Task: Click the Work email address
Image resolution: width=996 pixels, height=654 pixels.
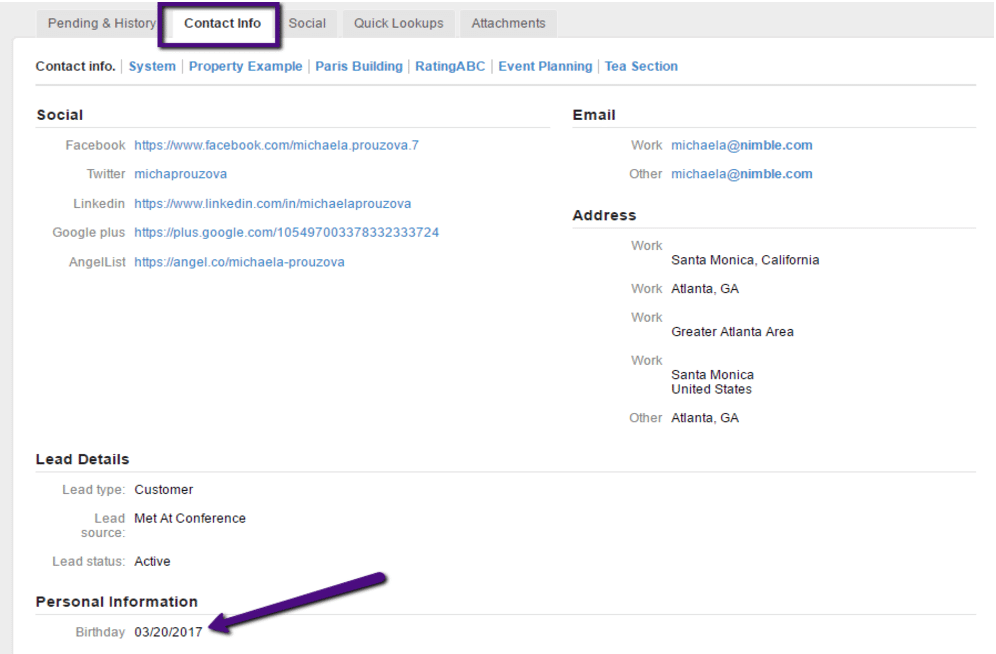Action: click(741, 145)
